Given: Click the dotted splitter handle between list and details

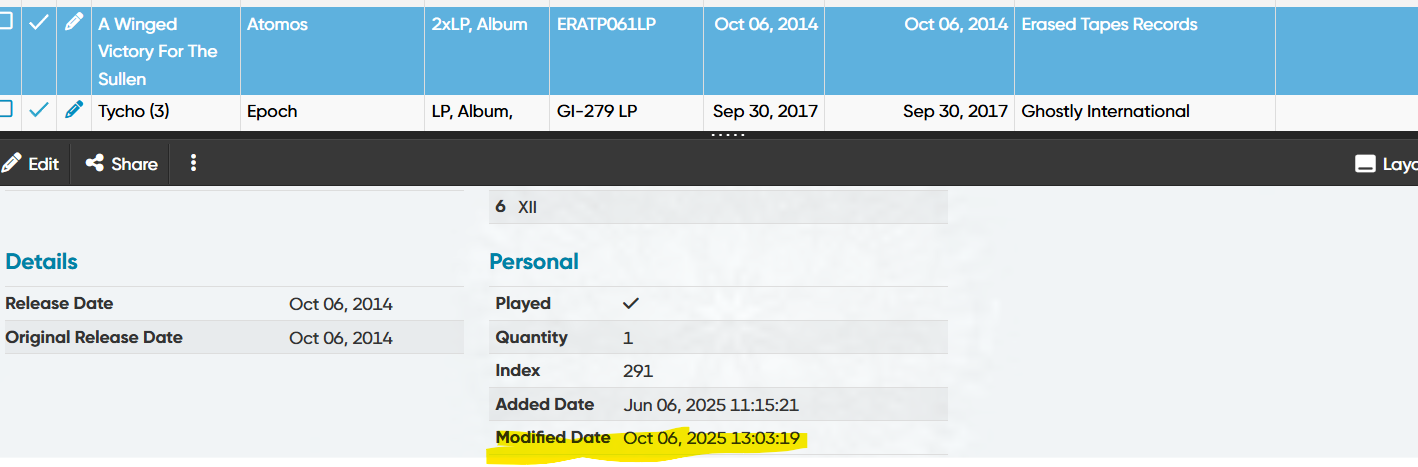Looking at the screenshot, I should (728, 134).
